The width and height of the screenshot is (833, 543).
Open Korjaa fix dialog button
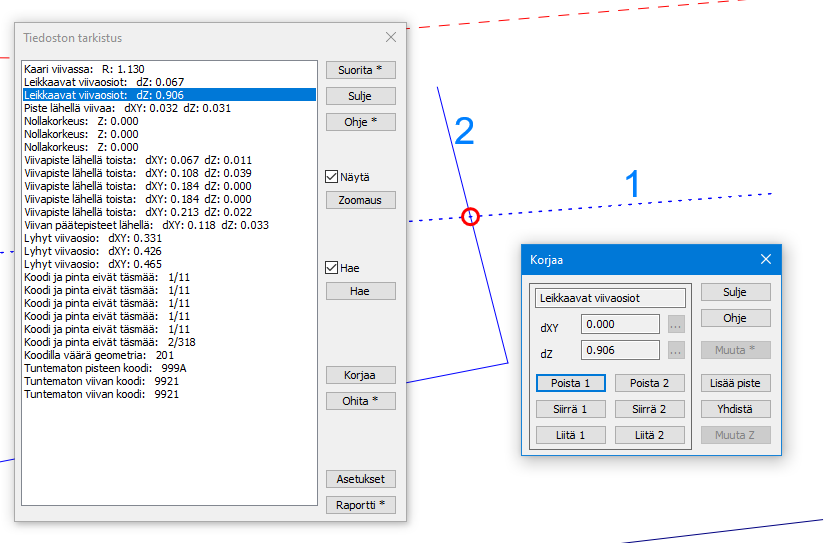[x=360, y=375]
